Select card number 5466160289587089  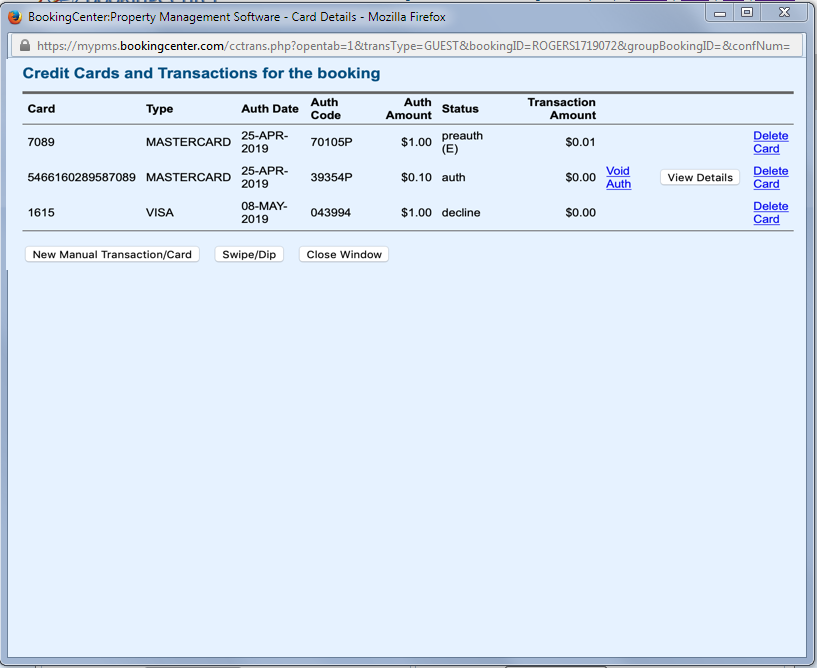(81, 178)
